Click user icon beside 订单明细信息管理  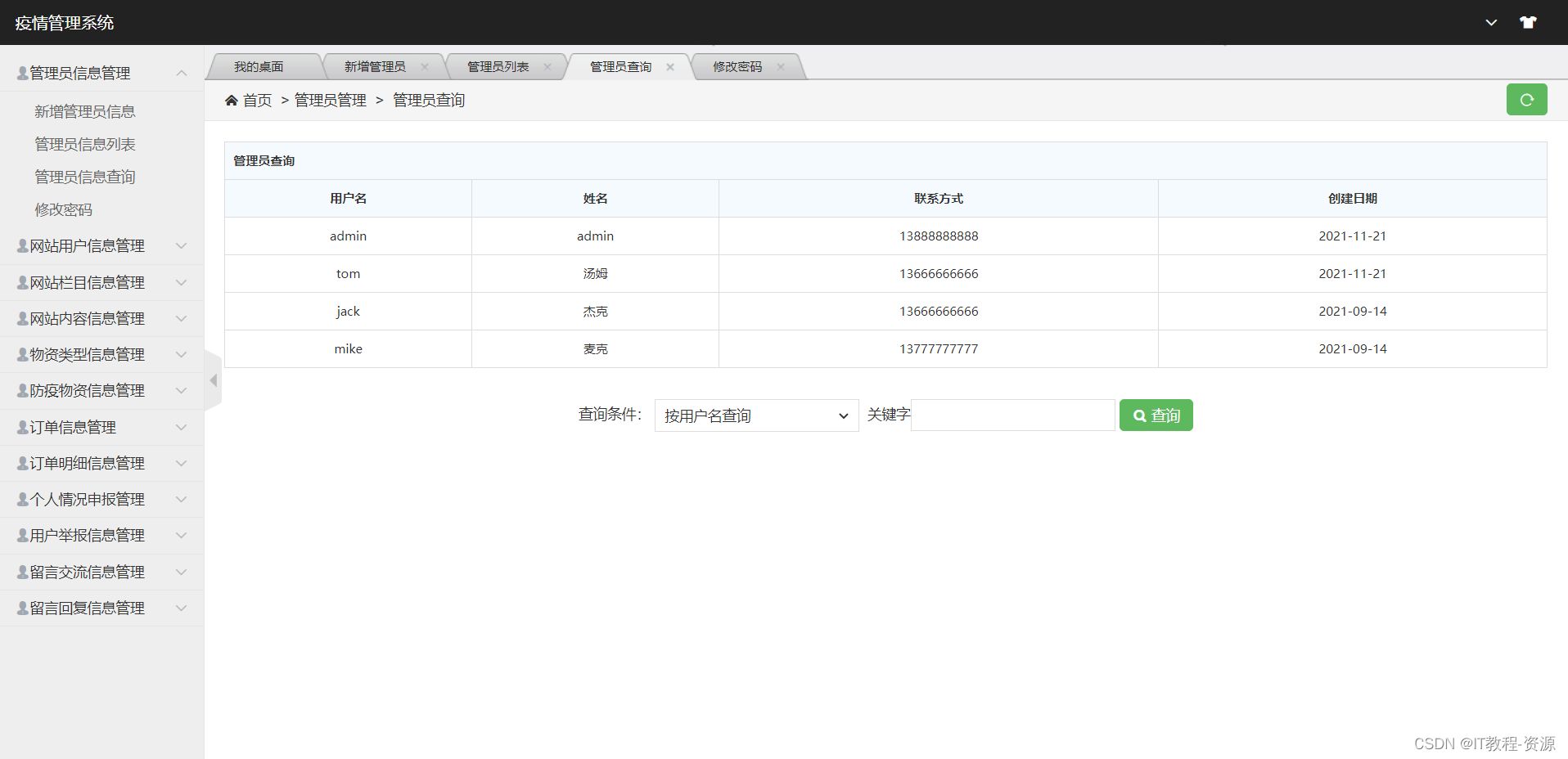23,463
